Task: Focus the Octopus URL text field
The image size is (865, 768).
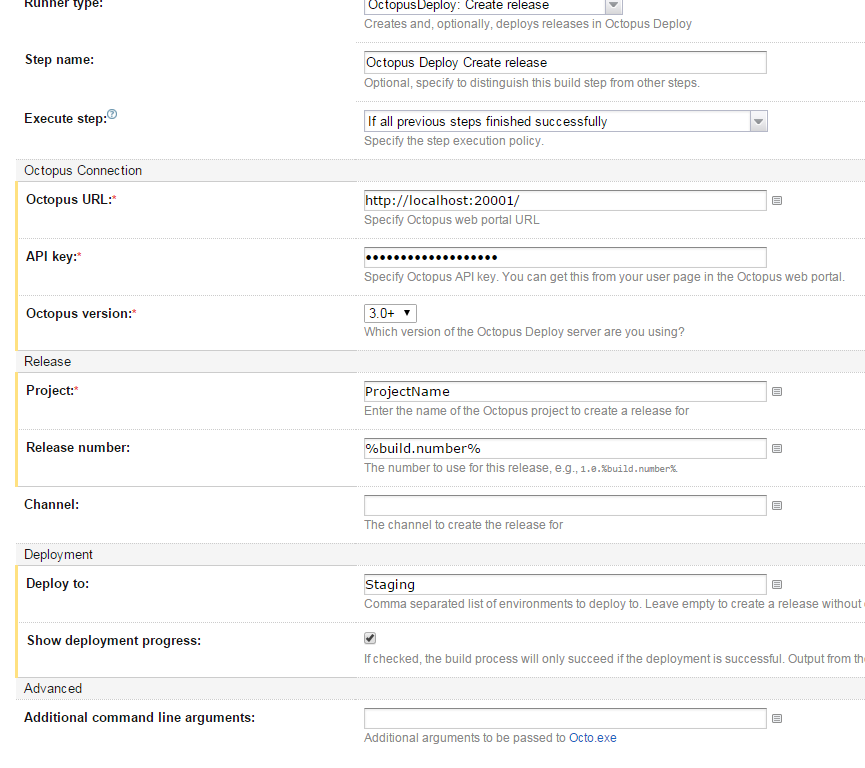Action: coord(565,200)
